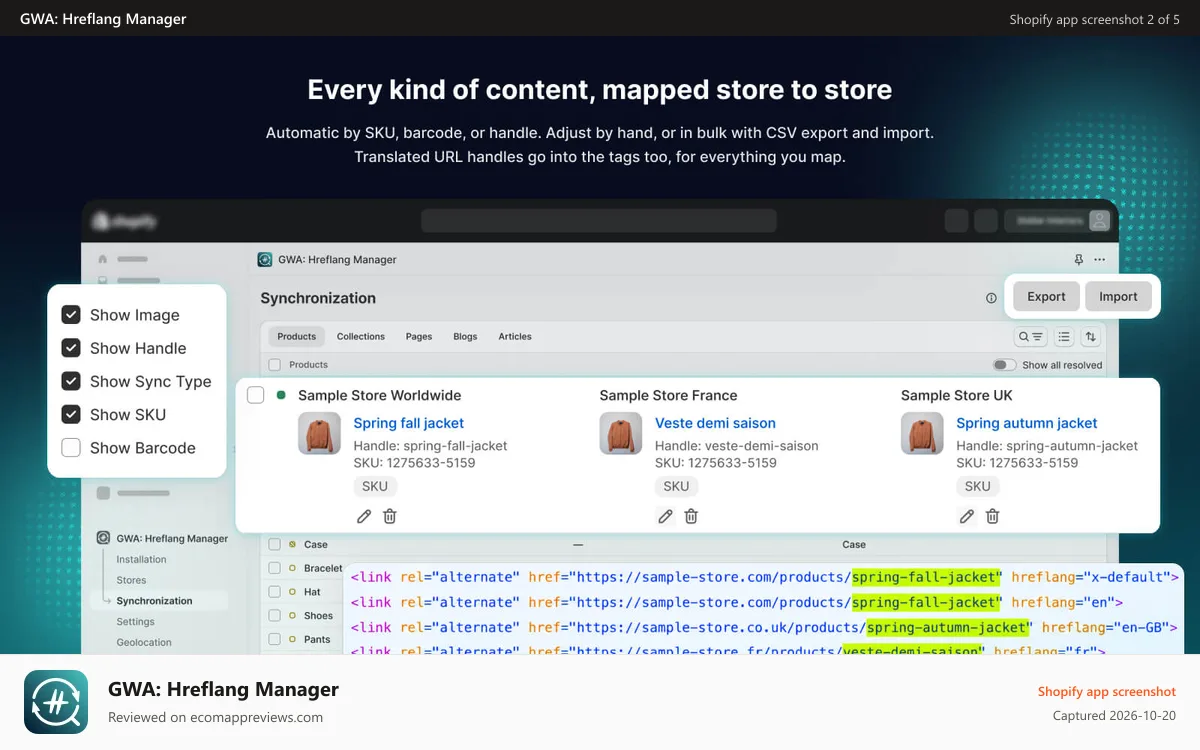Click the hreflang="x-default" code line
Image resolution: width=1200 pixels, height=750 pixels.
765,577
